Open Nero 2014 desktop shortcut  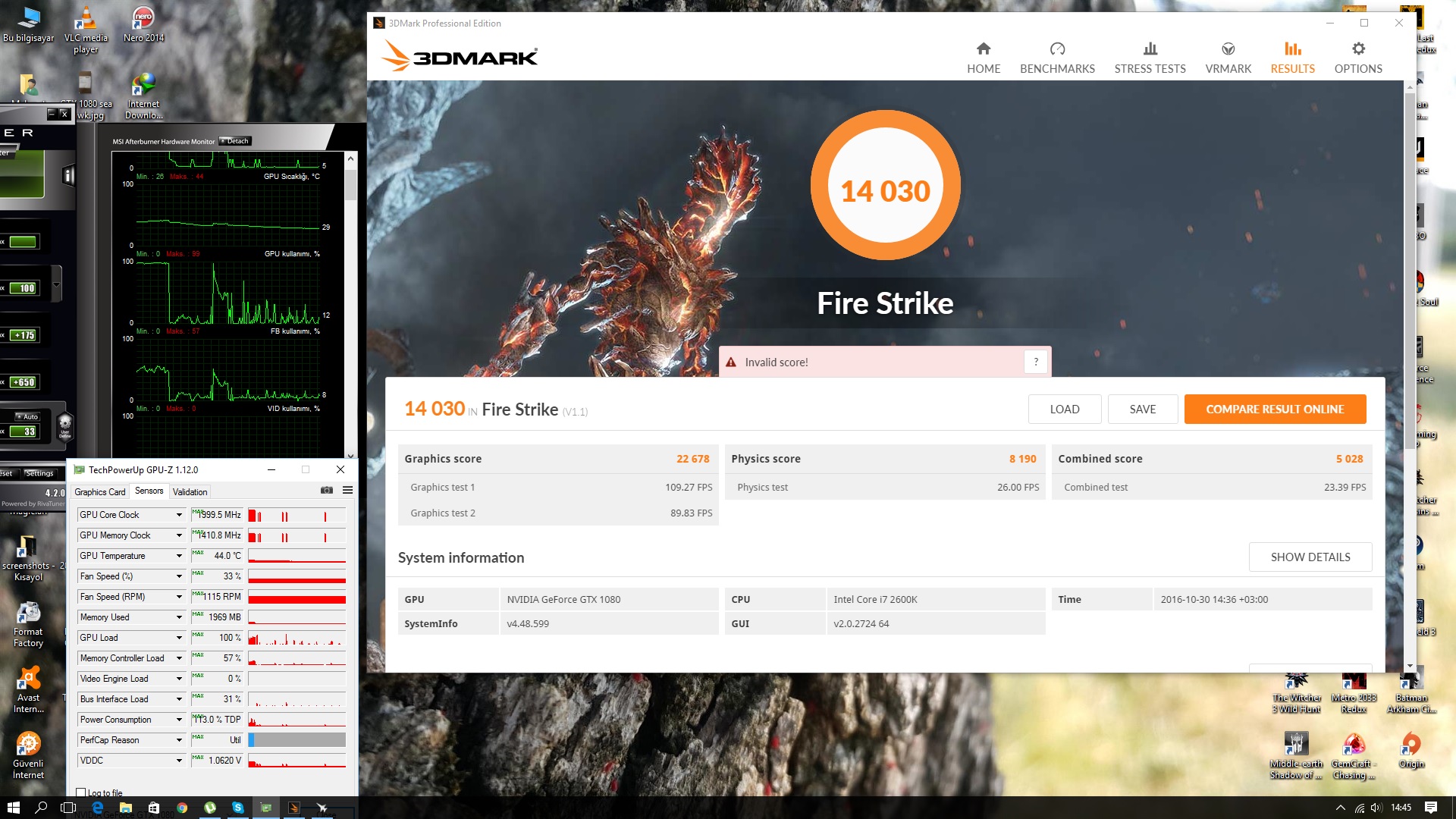tap(143, 24)
